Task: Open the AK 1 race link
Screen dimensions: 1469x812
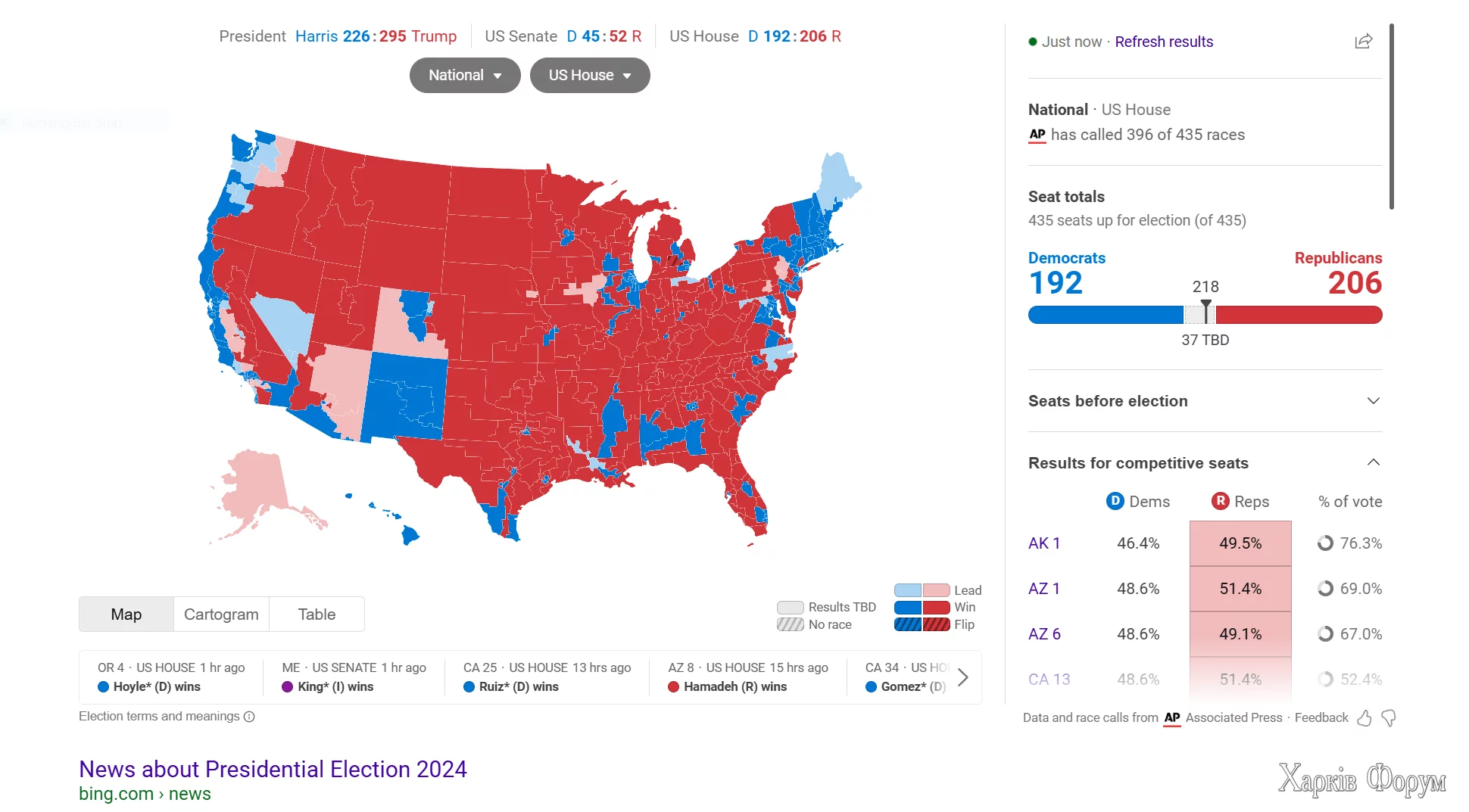Action: click(1044, 543)
